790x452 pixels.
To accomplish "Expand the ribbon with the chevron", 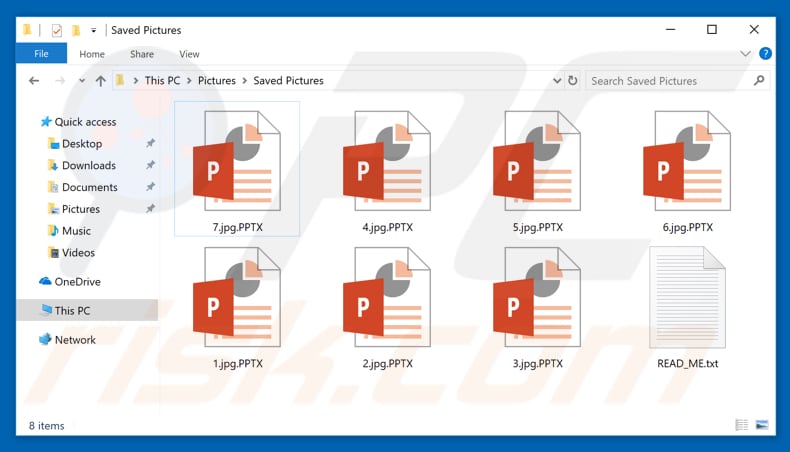I will [745, 54].
